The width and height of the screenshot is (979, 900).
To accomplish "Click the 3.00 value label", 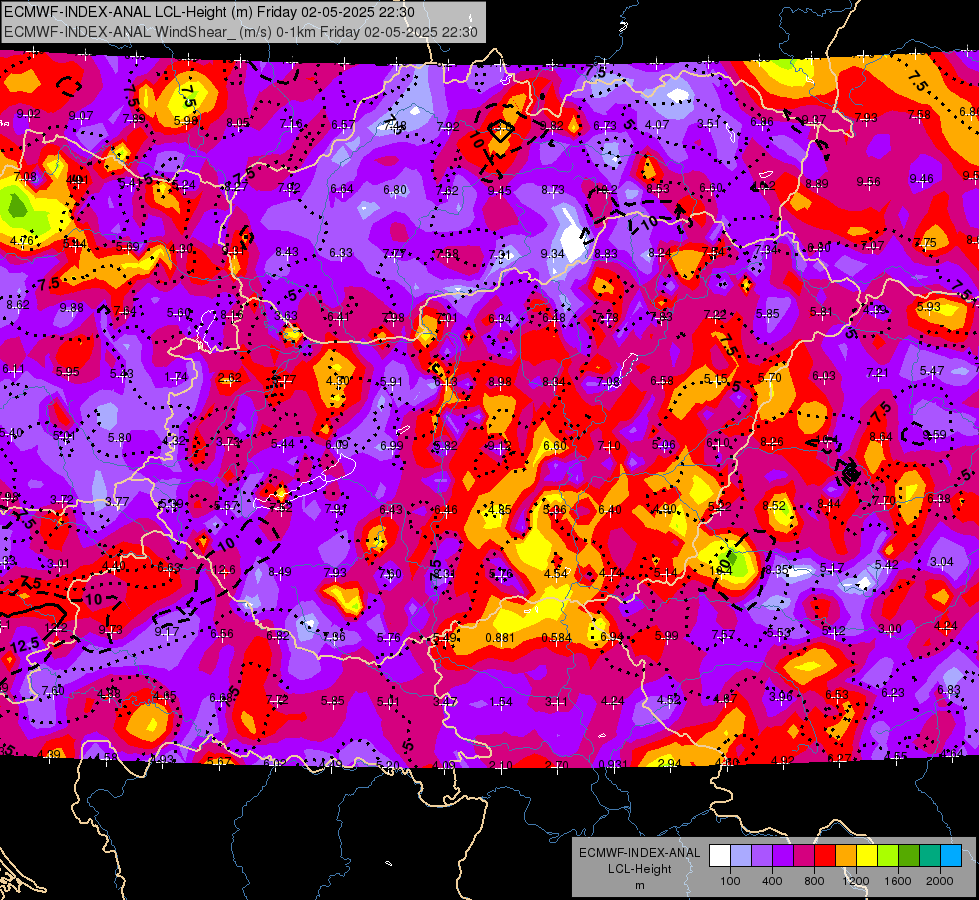I will [890, 628].
